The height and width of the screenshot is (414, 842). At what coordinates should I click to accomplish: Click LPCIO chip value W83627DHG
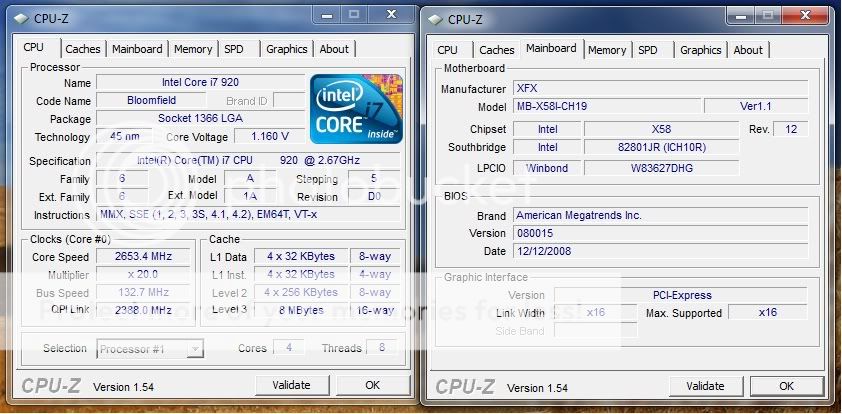click(662, 168)
